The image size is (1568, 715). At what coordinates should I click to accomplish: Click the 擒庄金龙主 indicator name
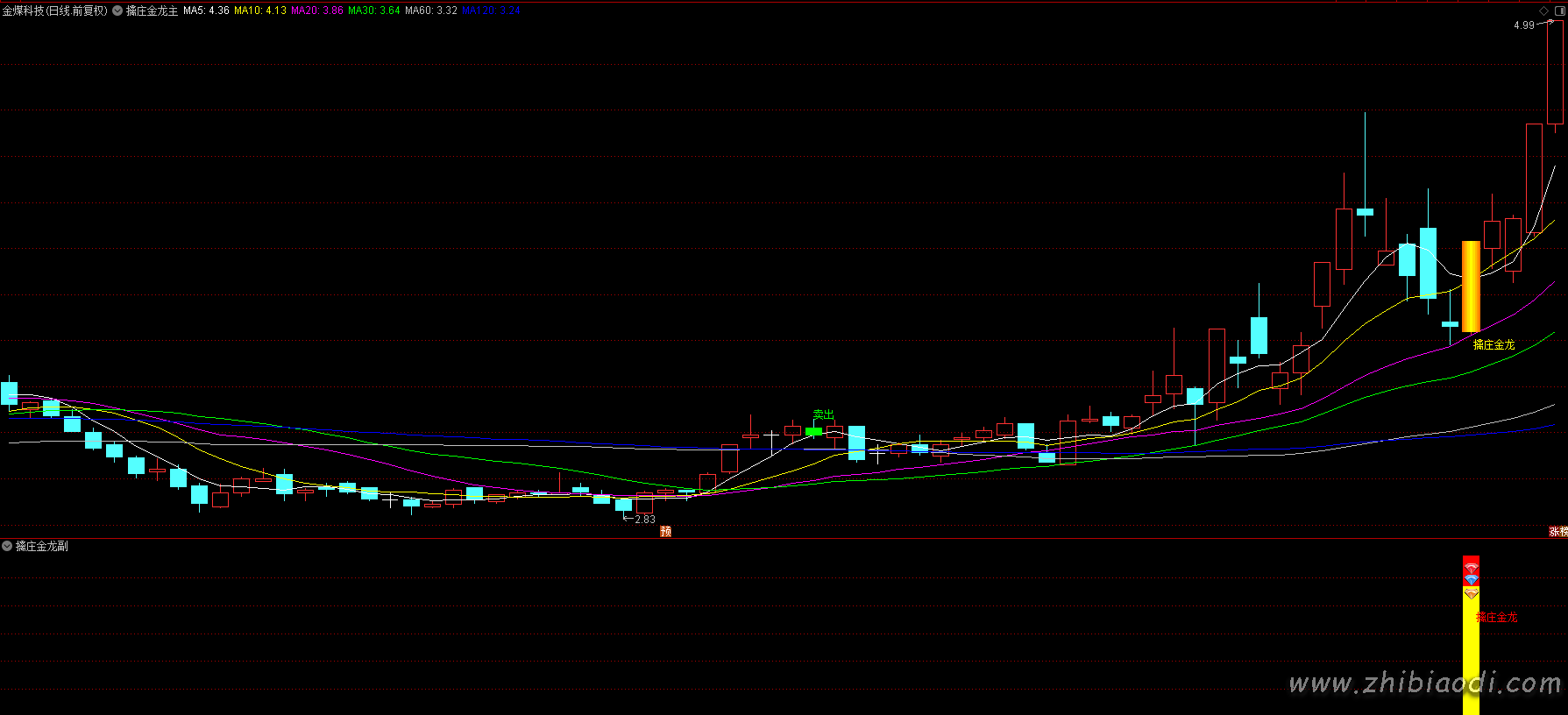tap(152, 11)
